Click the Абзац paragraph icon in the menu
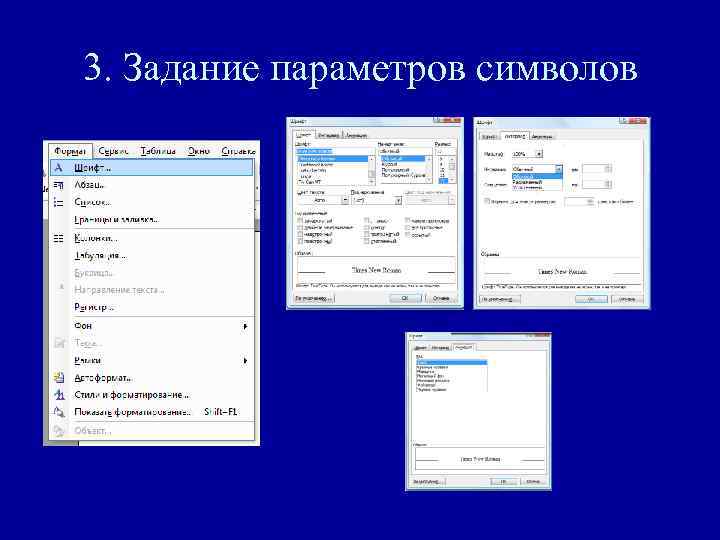720x540 pixels. tap(58, 185)
